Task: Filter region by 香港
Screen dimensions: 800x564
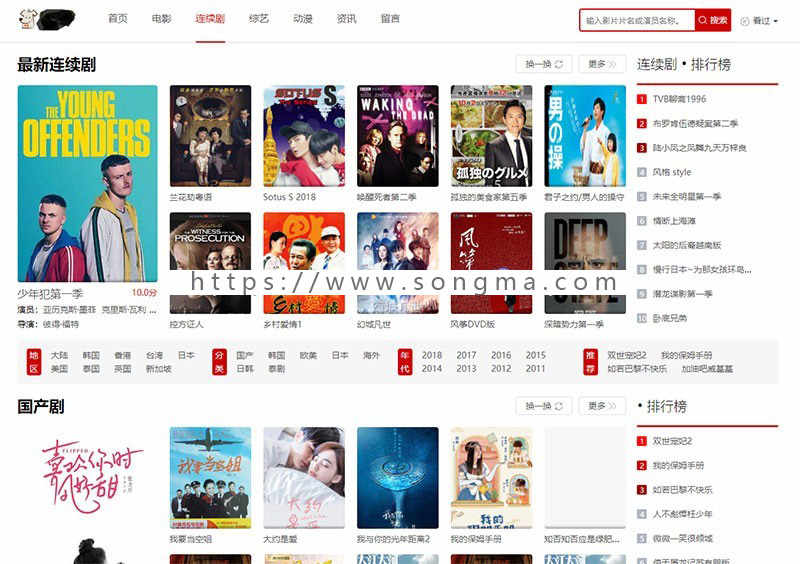Action: tap(123, 355)
